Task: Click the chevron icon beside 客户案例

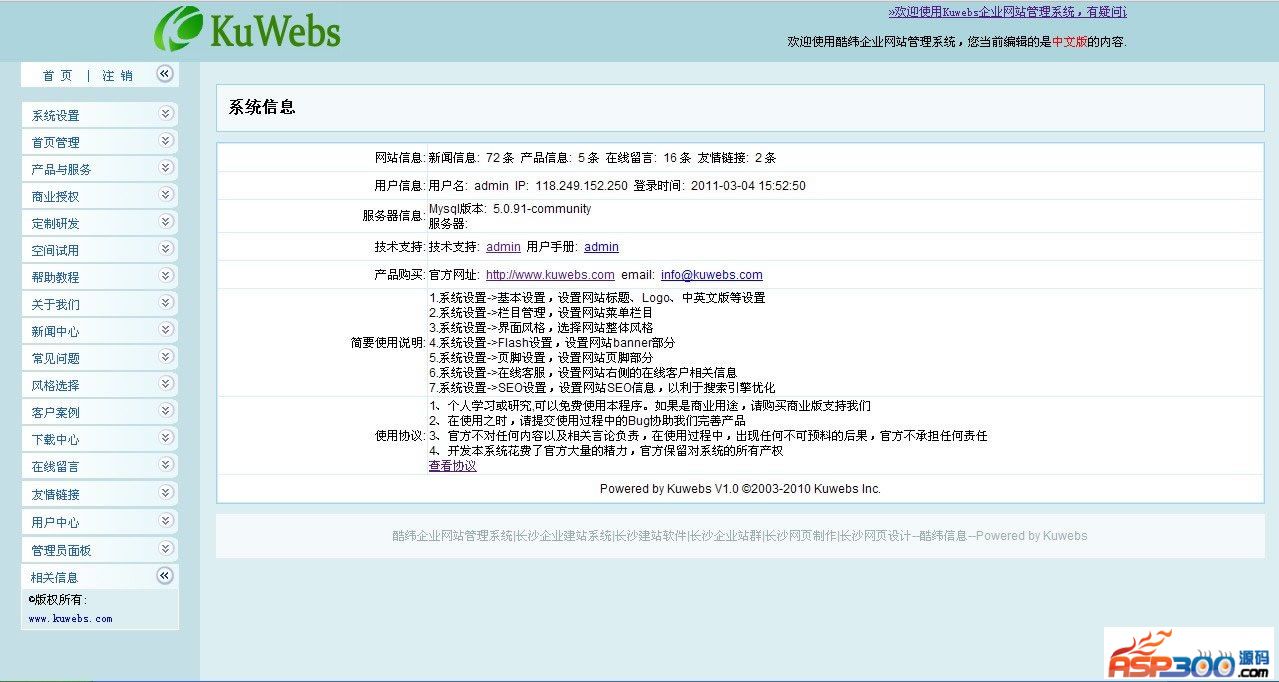Action: pyautogui.click(x=166, y=411)
